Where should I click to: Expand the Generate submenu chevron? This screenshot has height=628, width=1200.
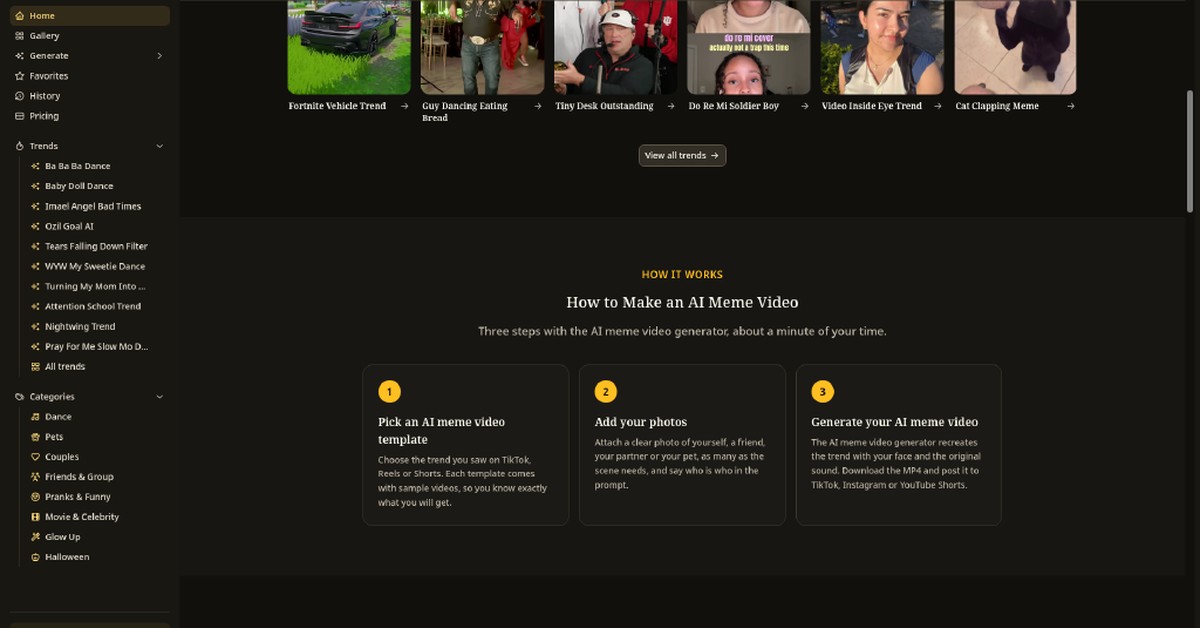159,56
